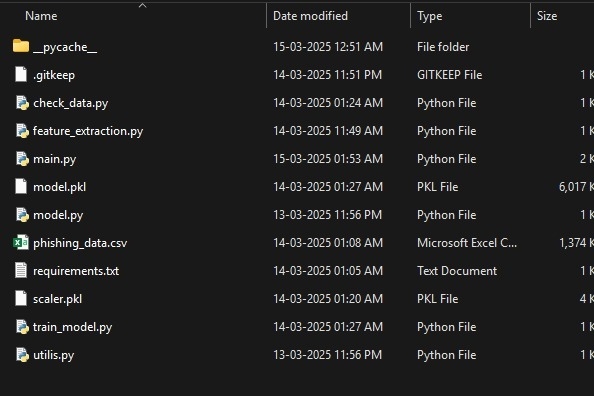The height and width of the screenshot is (396, 594).
Task: Click the date 14-03-2025 11:51 PM
Action: pyautogui.click(x=328, y=75)
